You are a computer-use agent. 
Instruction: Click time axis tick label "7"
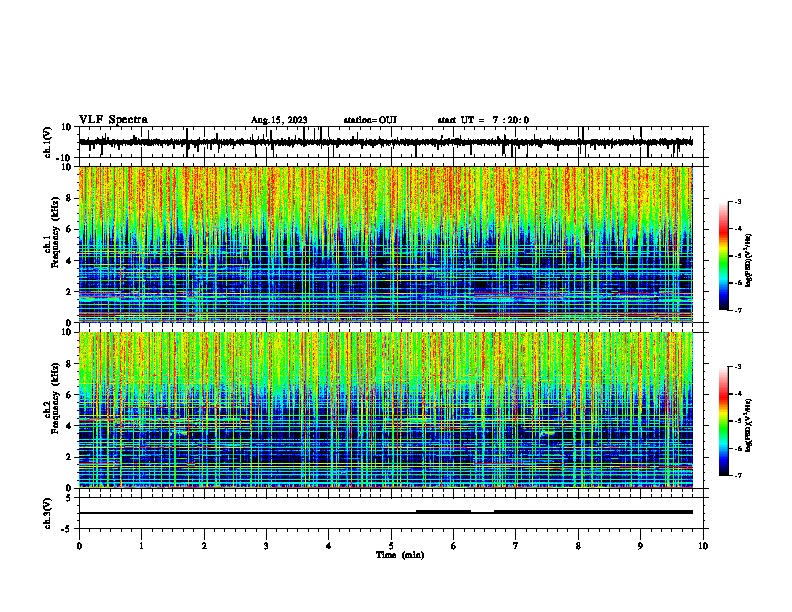(x=516, y=546)
